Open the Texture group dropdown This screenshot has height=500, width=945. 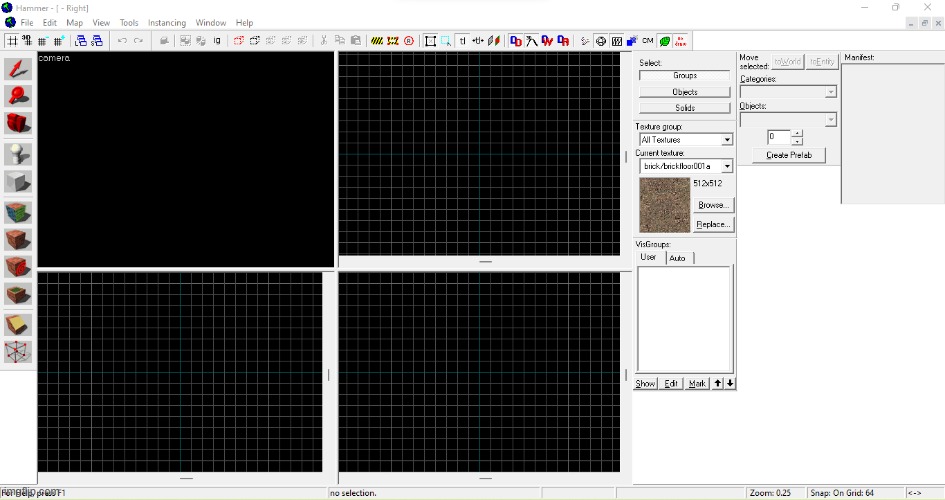[727, 140]
